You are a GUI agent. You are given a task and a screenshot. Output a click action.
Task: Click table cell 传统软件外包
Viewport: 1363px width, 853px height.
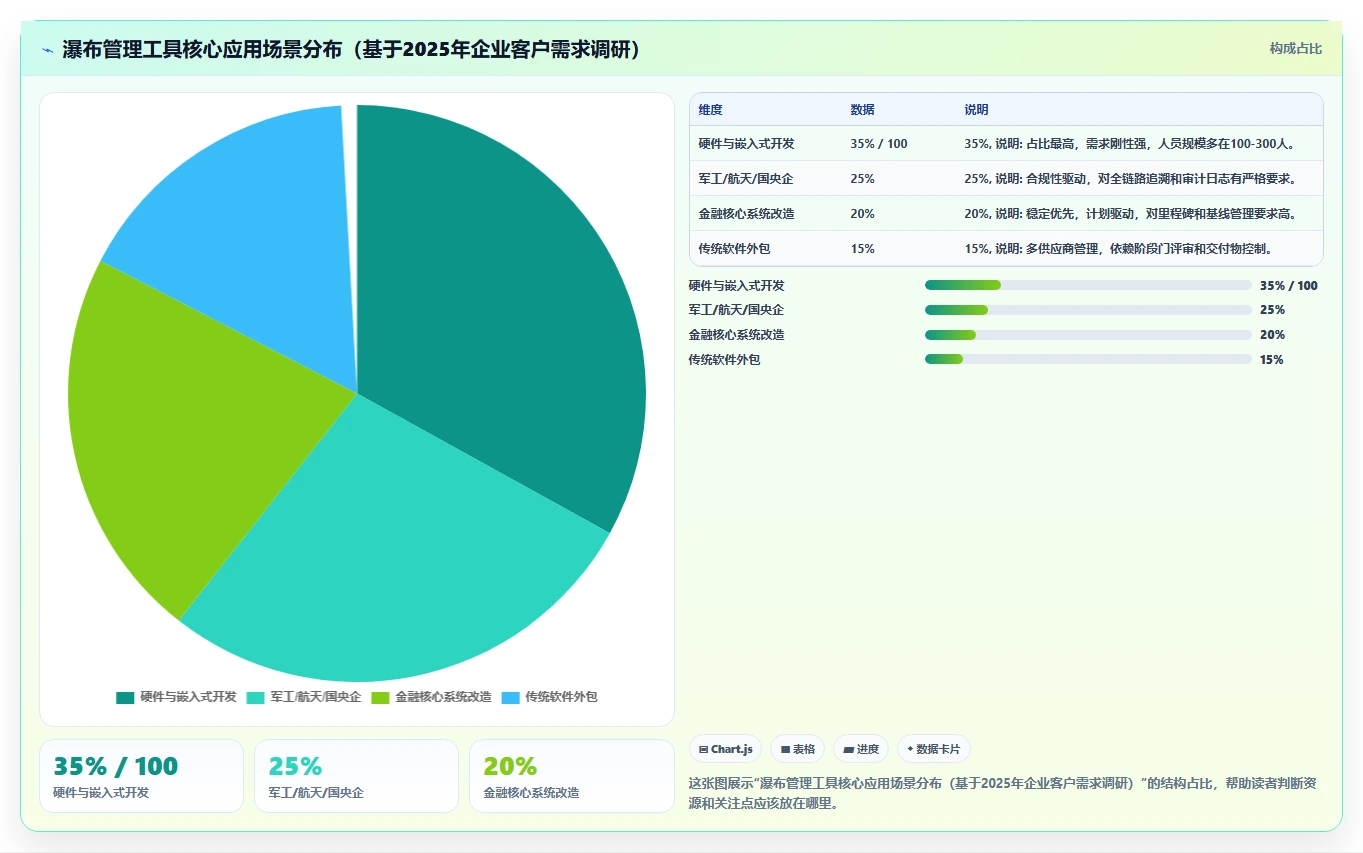(734, 249)
